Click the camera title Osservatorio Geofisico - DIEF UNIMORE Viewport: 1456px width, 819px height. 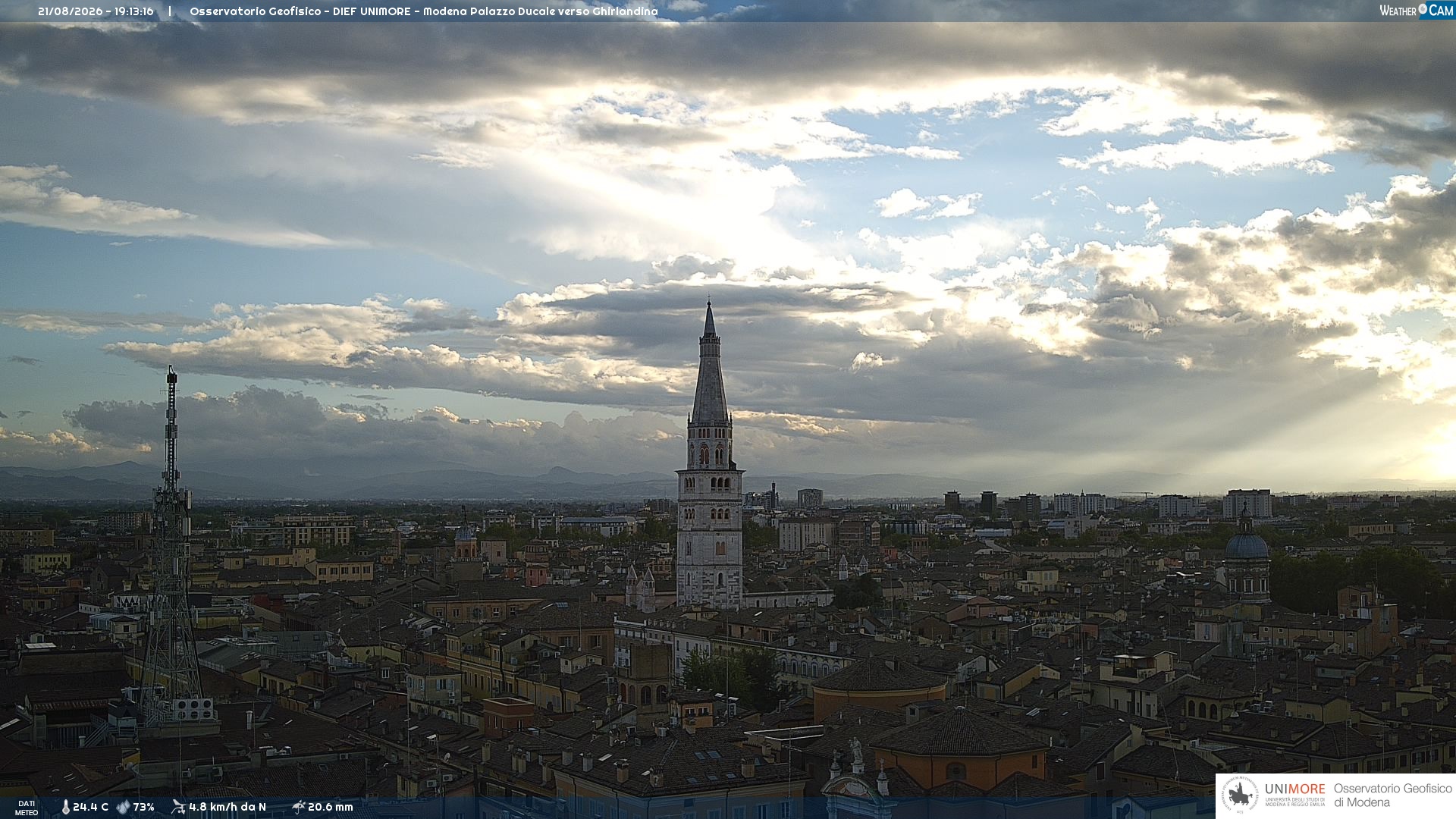[x=301, y=11]
